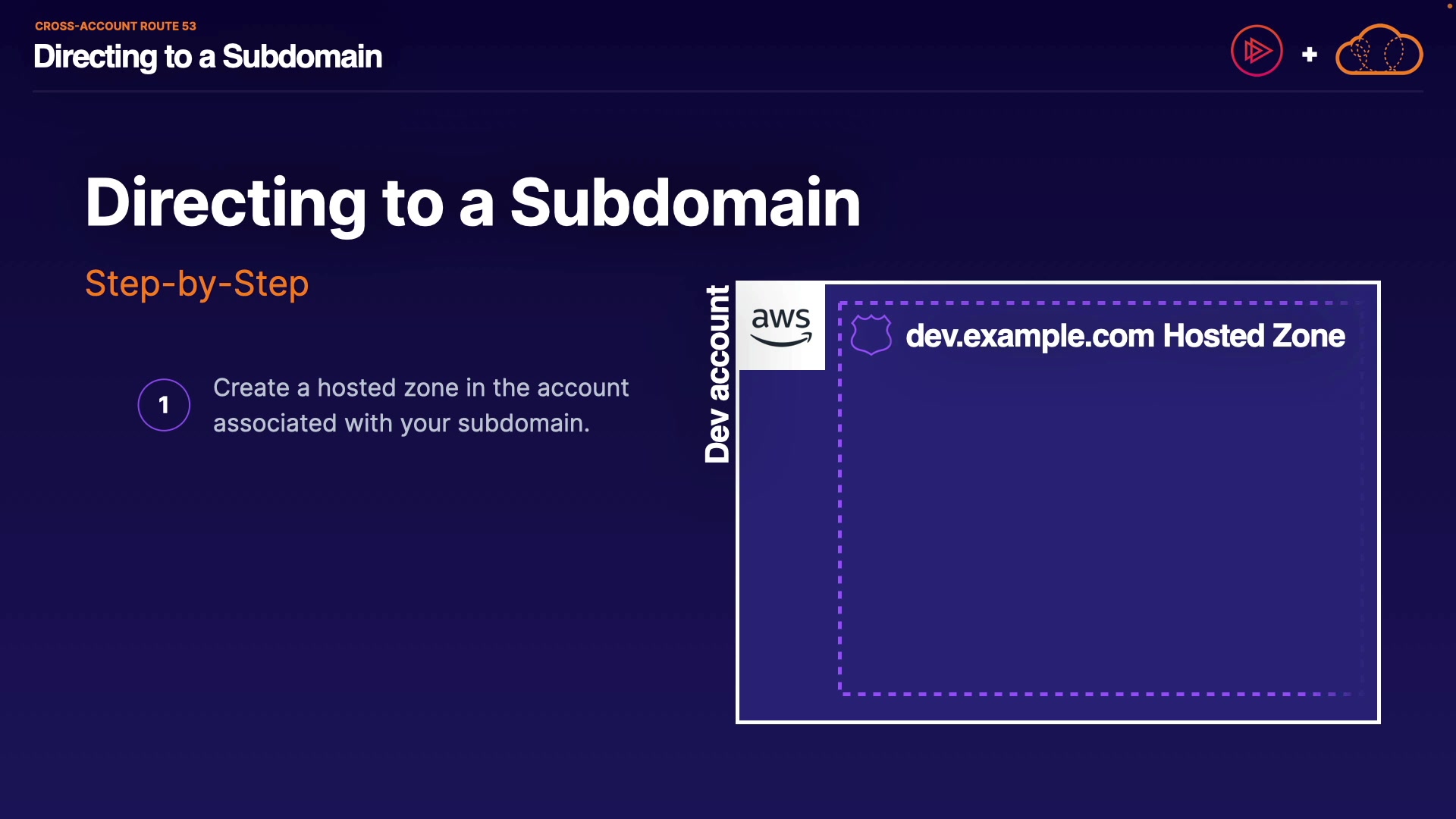Click "dev.example.com" in the hosted zone title

tap(1029, 336)
